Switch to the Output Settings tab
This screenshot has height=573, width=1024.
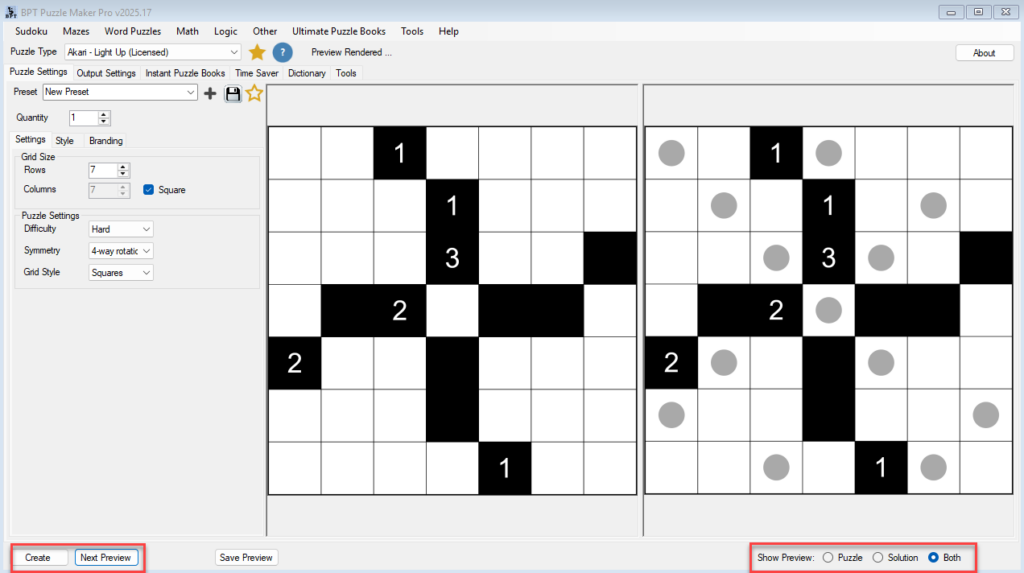click(106, 73)
